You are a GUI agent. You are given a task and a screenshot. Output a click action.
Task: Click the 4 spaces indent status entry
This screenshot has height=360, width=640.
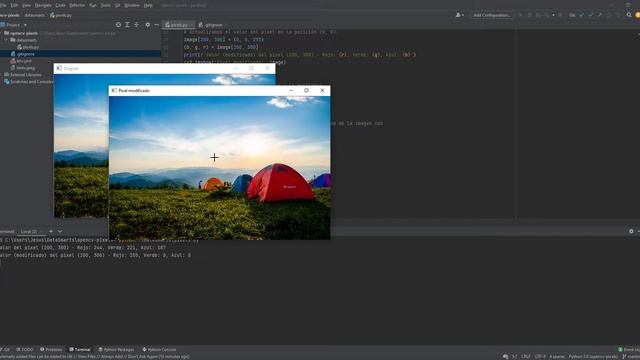tap(557, 356)
